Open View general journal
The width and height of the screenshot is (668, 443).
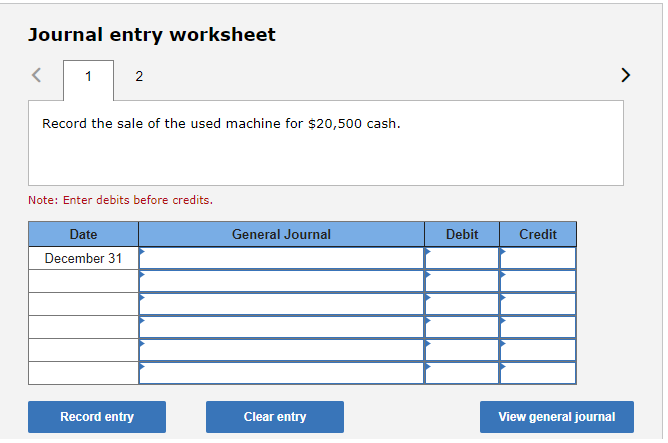[x=556, y=417]
